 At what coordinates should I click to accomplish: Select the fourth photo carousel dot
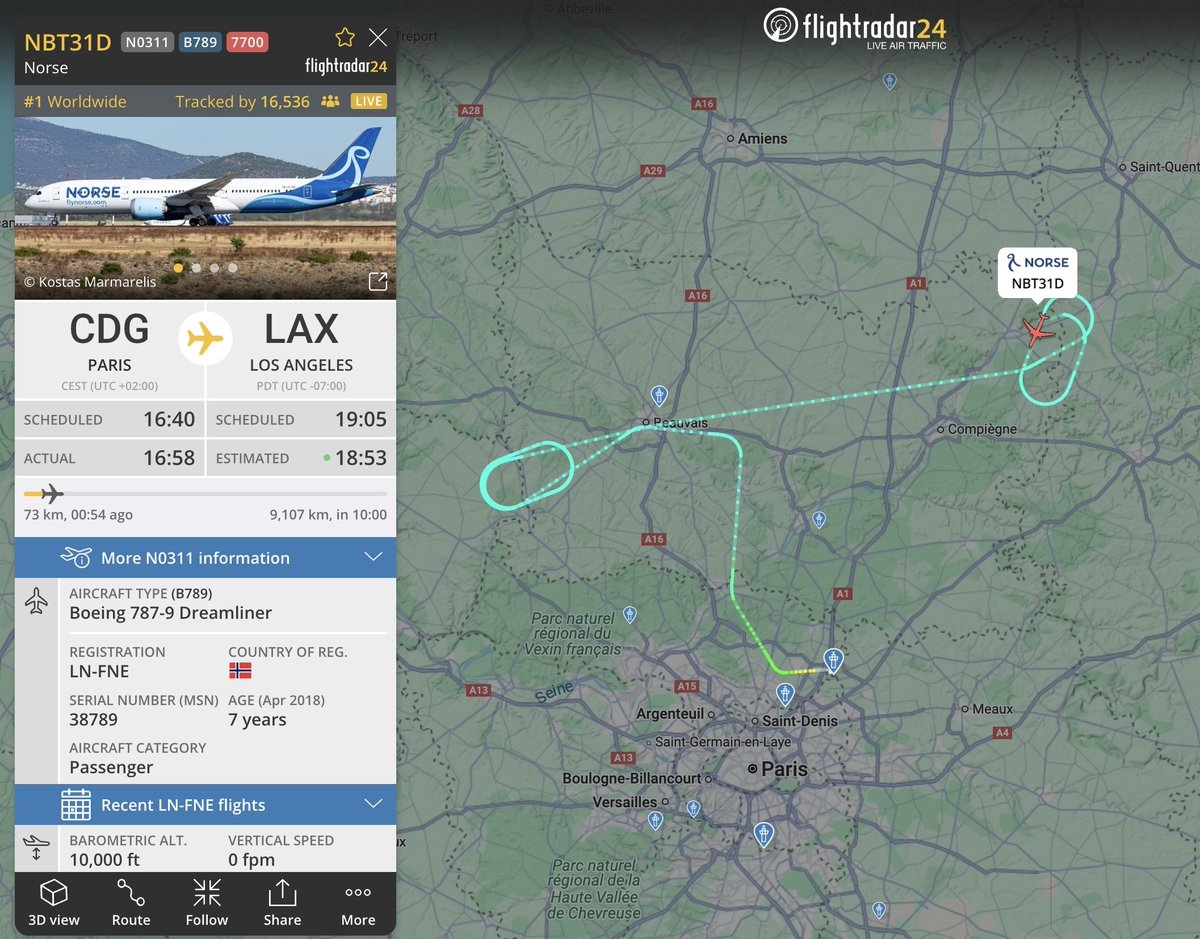[x=233, y=268]
